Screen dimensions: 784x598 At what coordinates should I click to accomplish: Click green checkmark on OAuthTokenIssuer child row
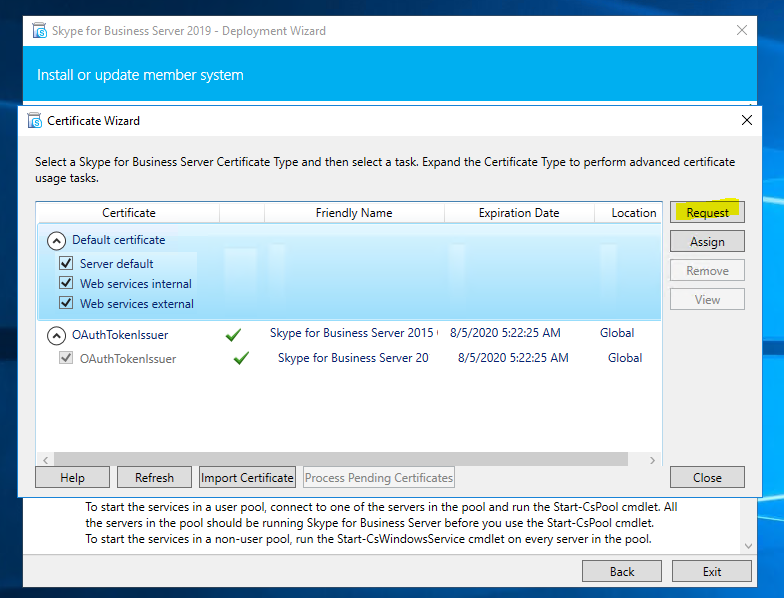point(241,358)
